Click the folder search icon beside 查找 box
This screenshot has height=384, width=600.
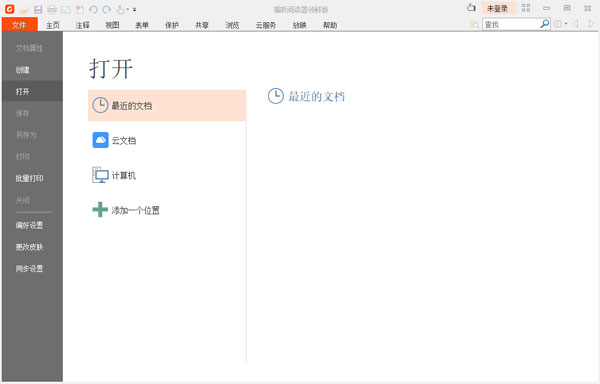coord(474,24)
